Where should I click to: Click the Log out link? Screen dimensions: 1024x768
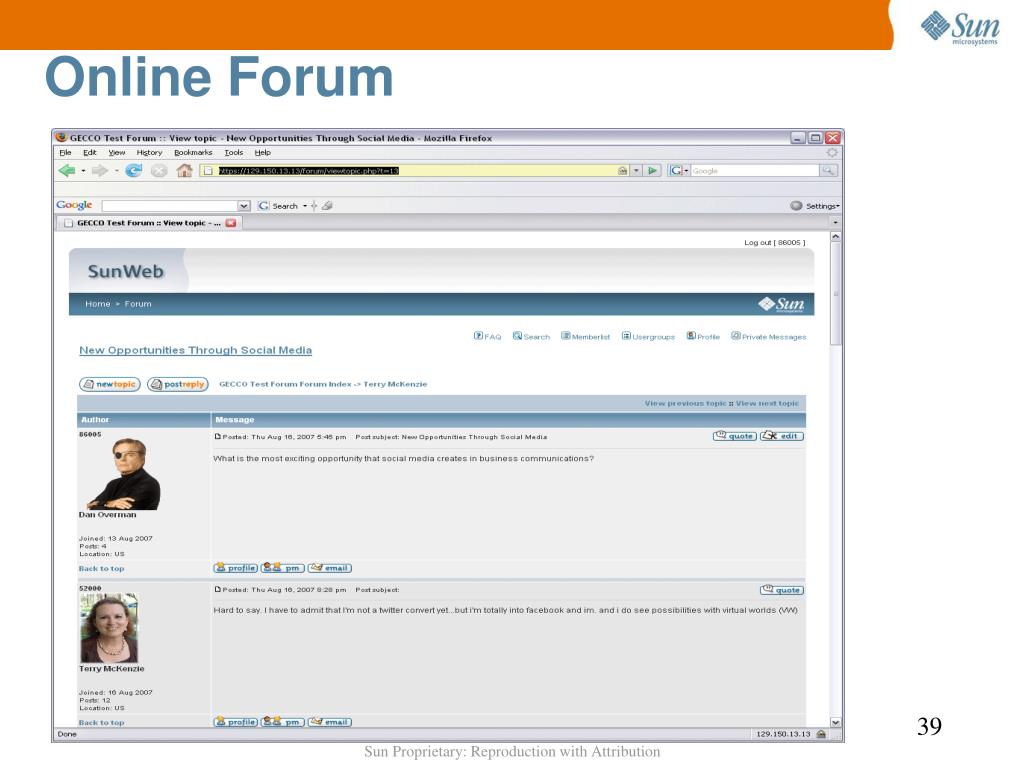tap(775, 242)
